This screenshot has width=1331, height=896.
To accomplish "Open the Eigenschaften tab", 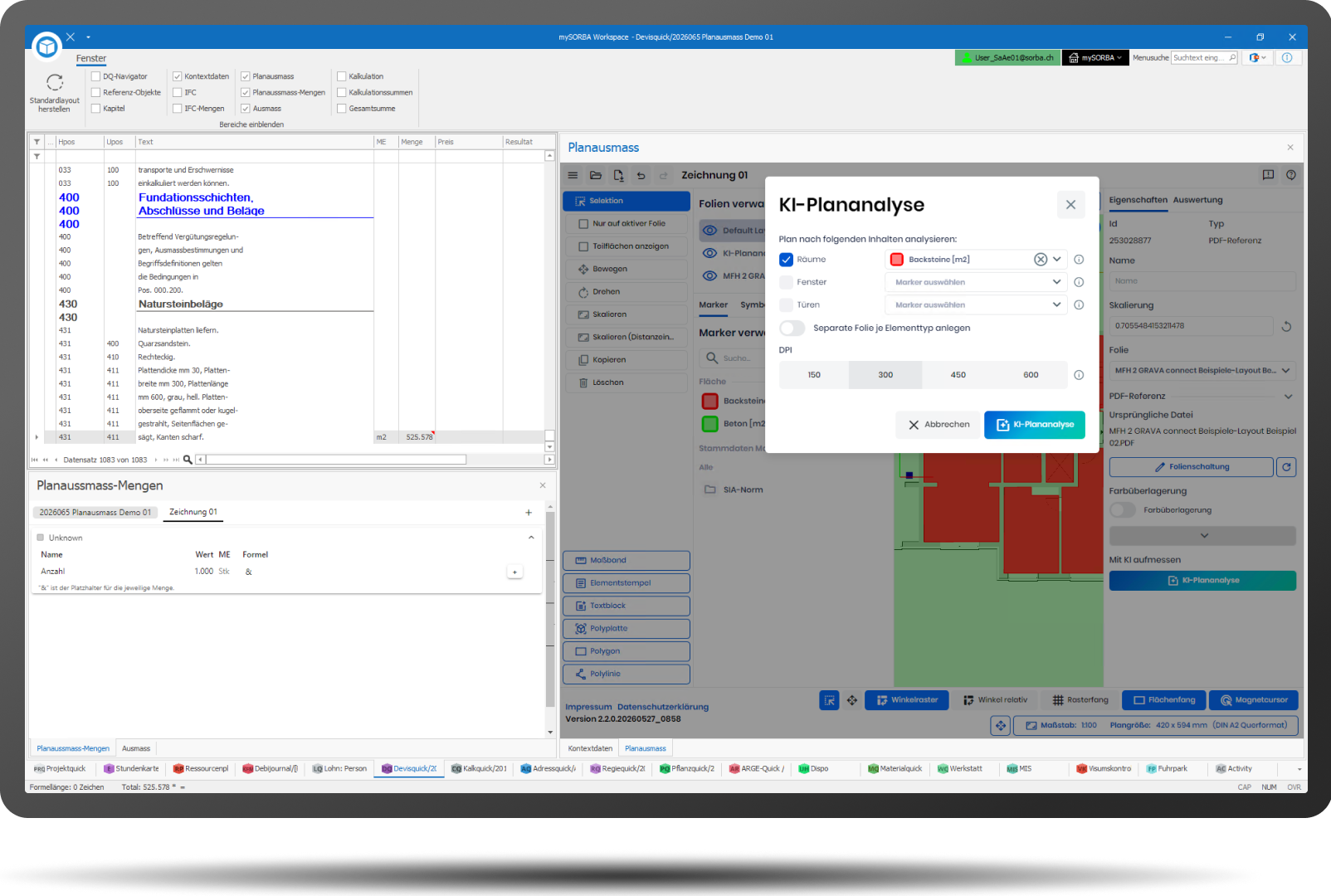I will click(x=1138, y=200).
